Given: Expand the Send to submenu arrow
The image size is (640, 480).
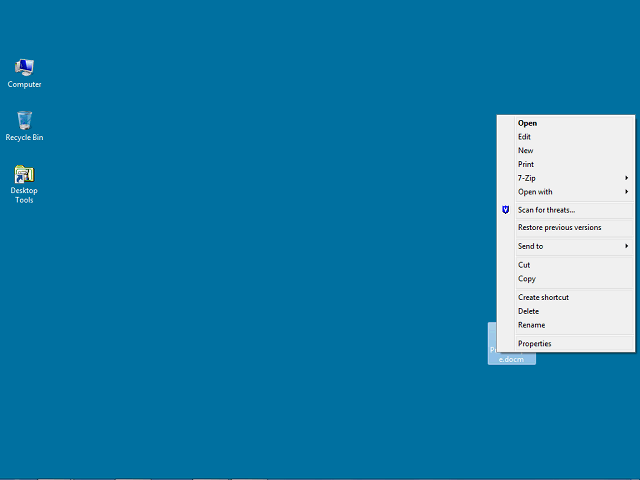Looking at the screenshot, I should pyautogui.click(x=627, y=246).
